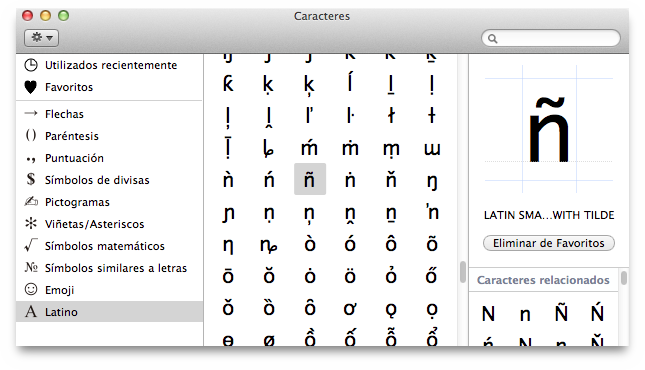Viewport: 645px width, 370px height.
Task: Click the punctuation icon beside Puntuación
Action: 31,159
